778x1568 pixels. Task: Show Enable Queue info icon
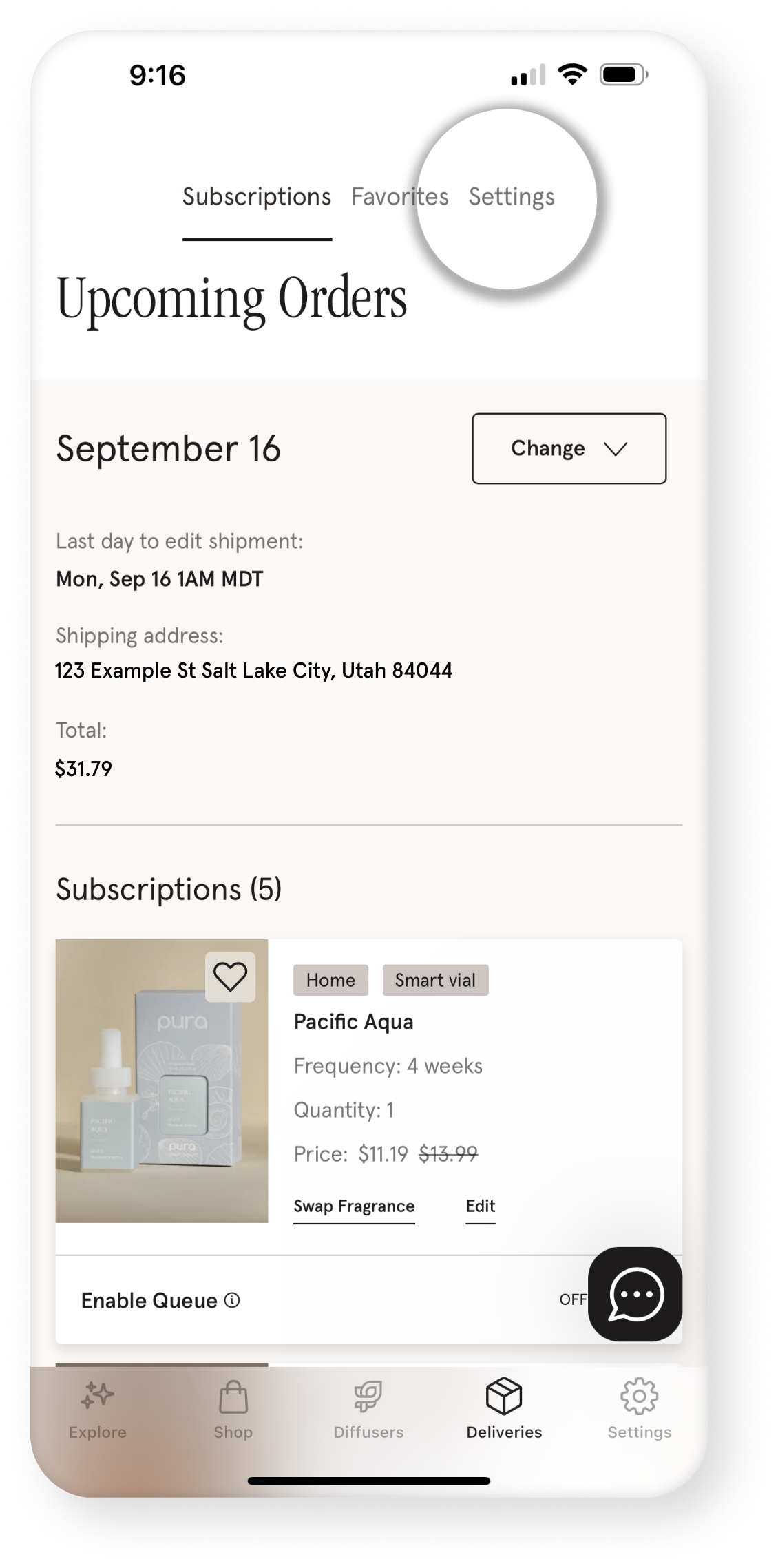coord(233,1300)
